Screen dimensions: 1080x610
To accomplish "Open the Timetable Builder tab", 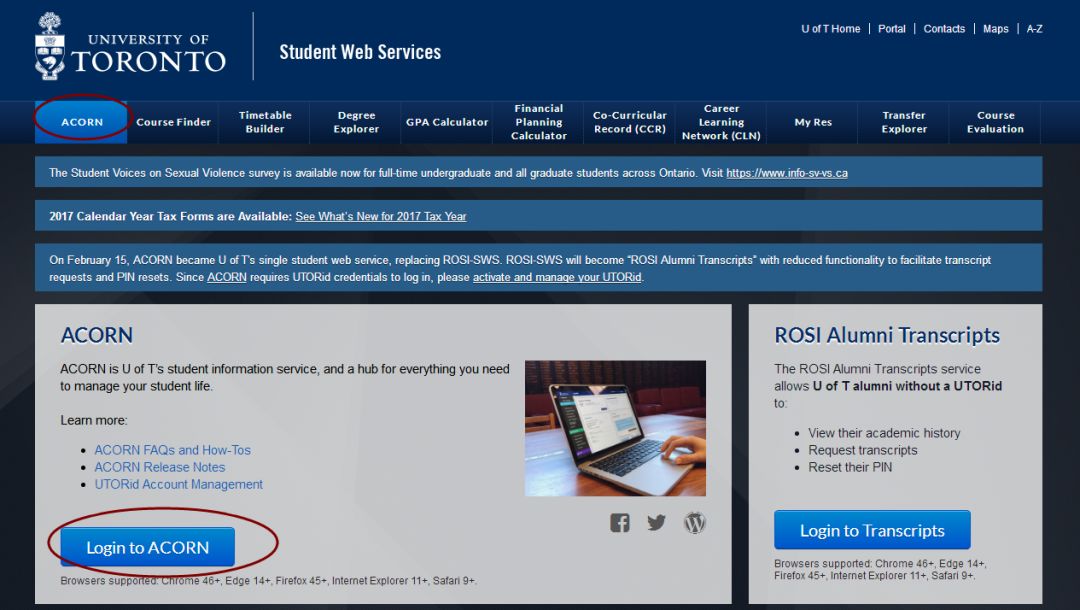I will tap(265, 122).
